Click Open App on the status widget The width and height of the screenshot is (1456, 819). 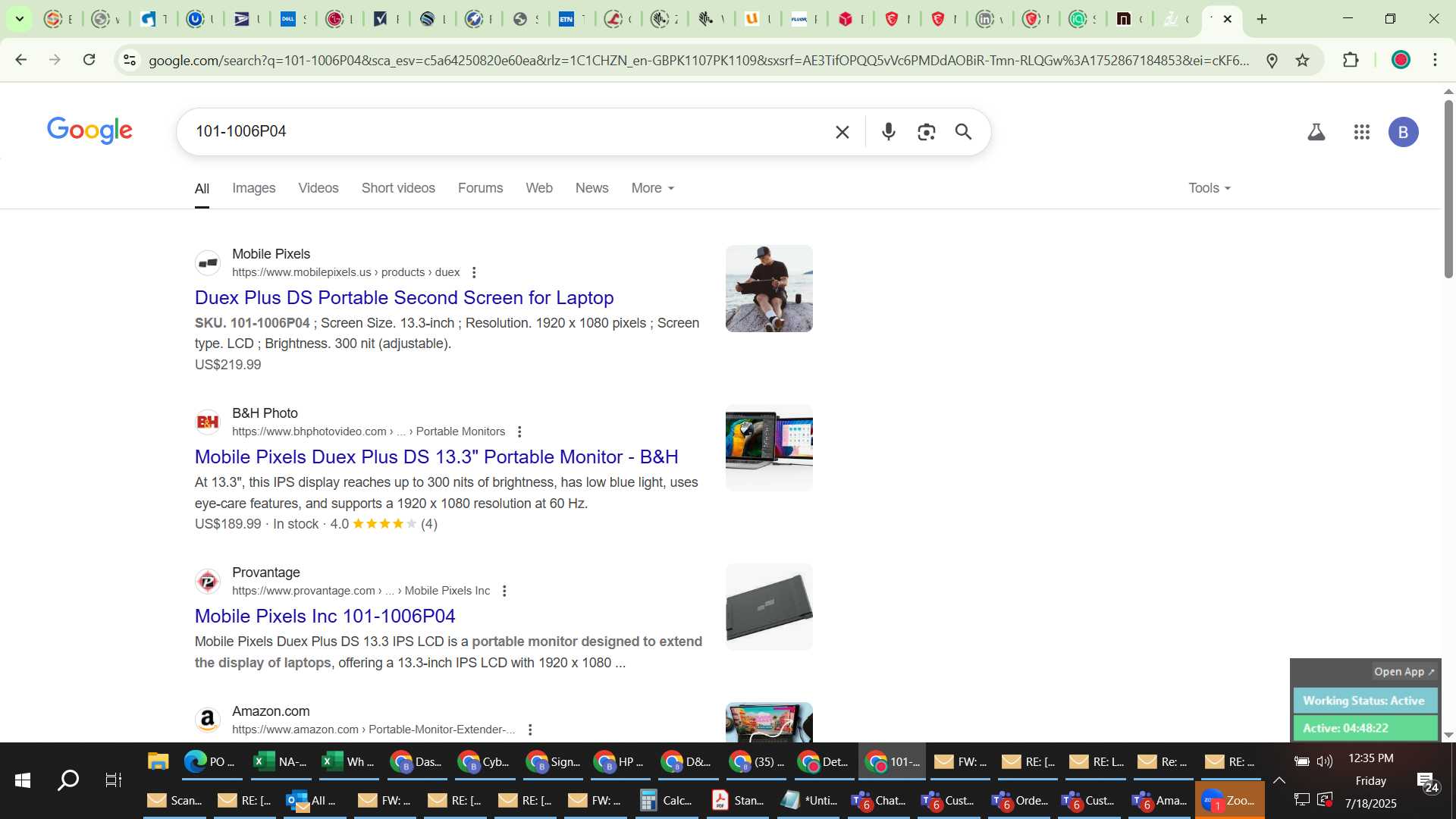(x=1404, y=672)
